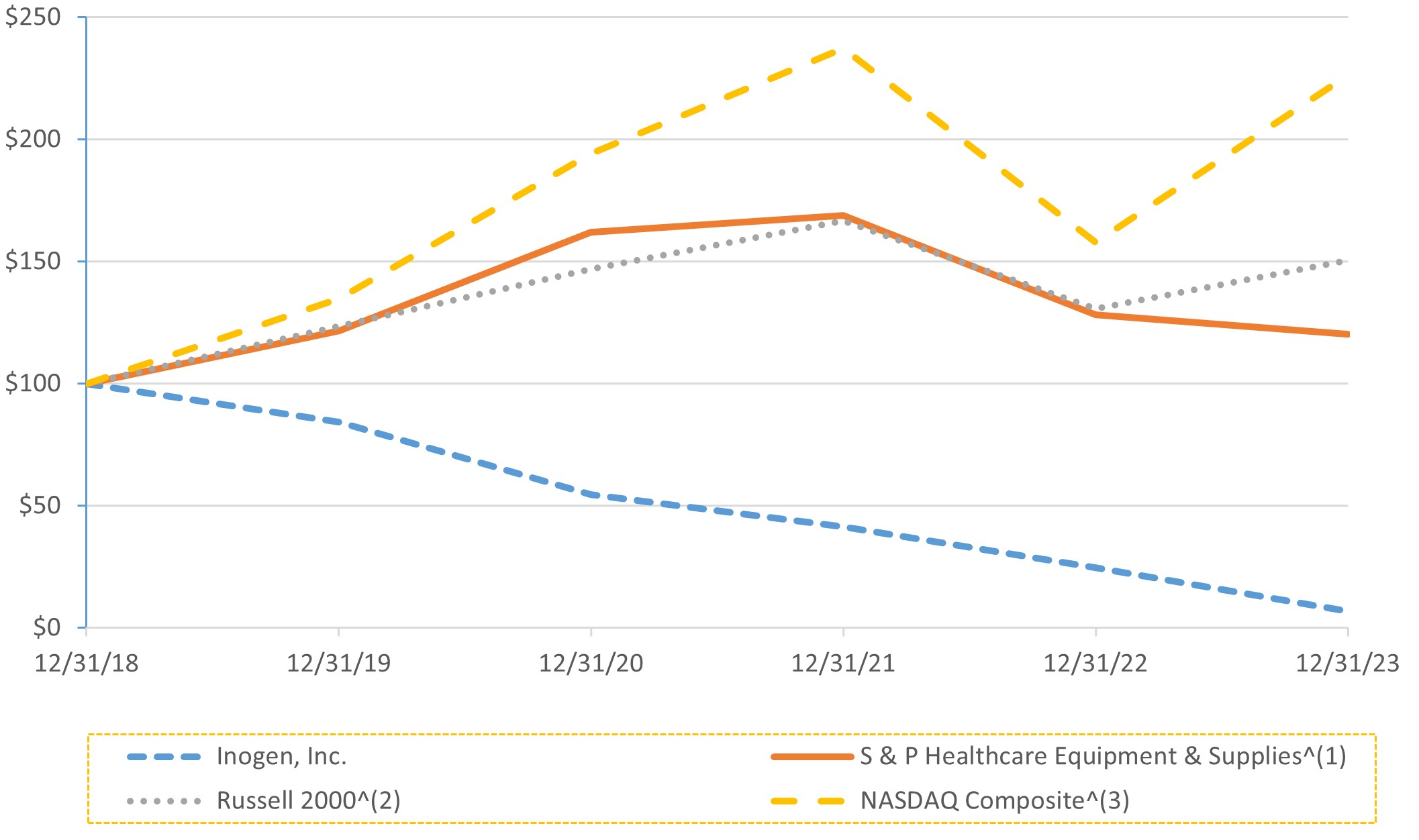Image resolution: width=1419 pixels, height=840 pixels.
Task: Click the 12/31/20 x-axis date label
Action: (x=591, y=663)
